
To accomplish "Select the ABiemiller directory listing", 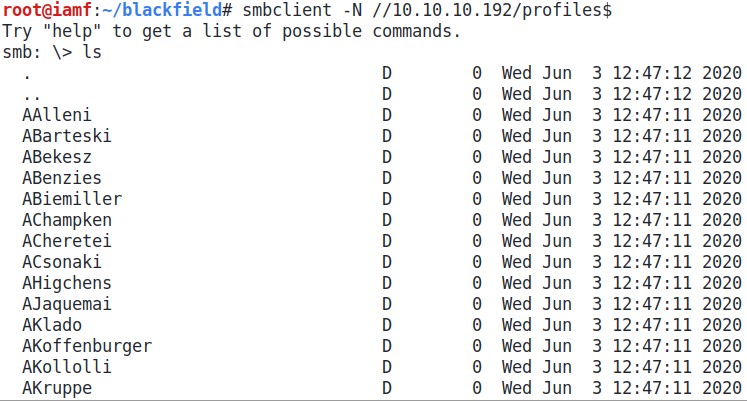I will click(x=71, y=199).
